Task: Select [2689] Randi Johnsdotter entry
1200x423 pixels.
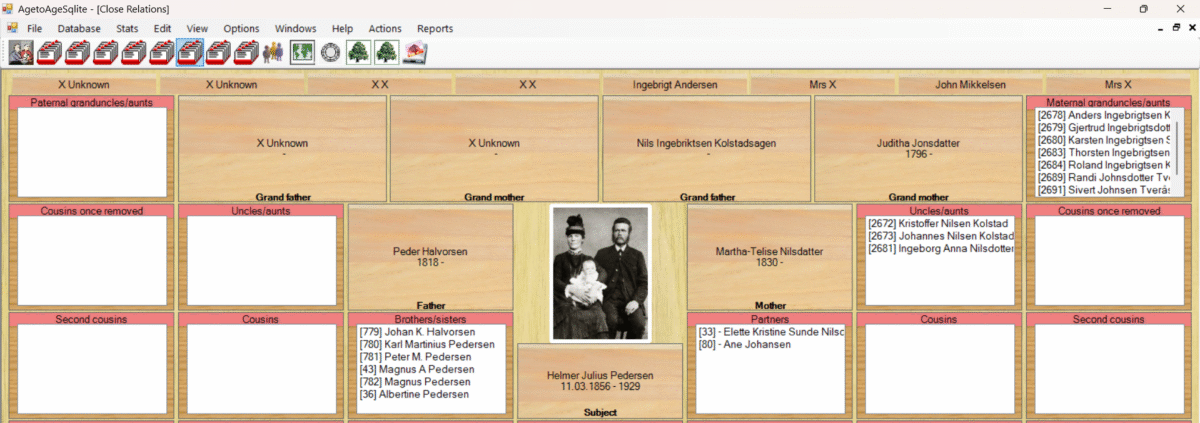Action: (x=1104, y=177)
